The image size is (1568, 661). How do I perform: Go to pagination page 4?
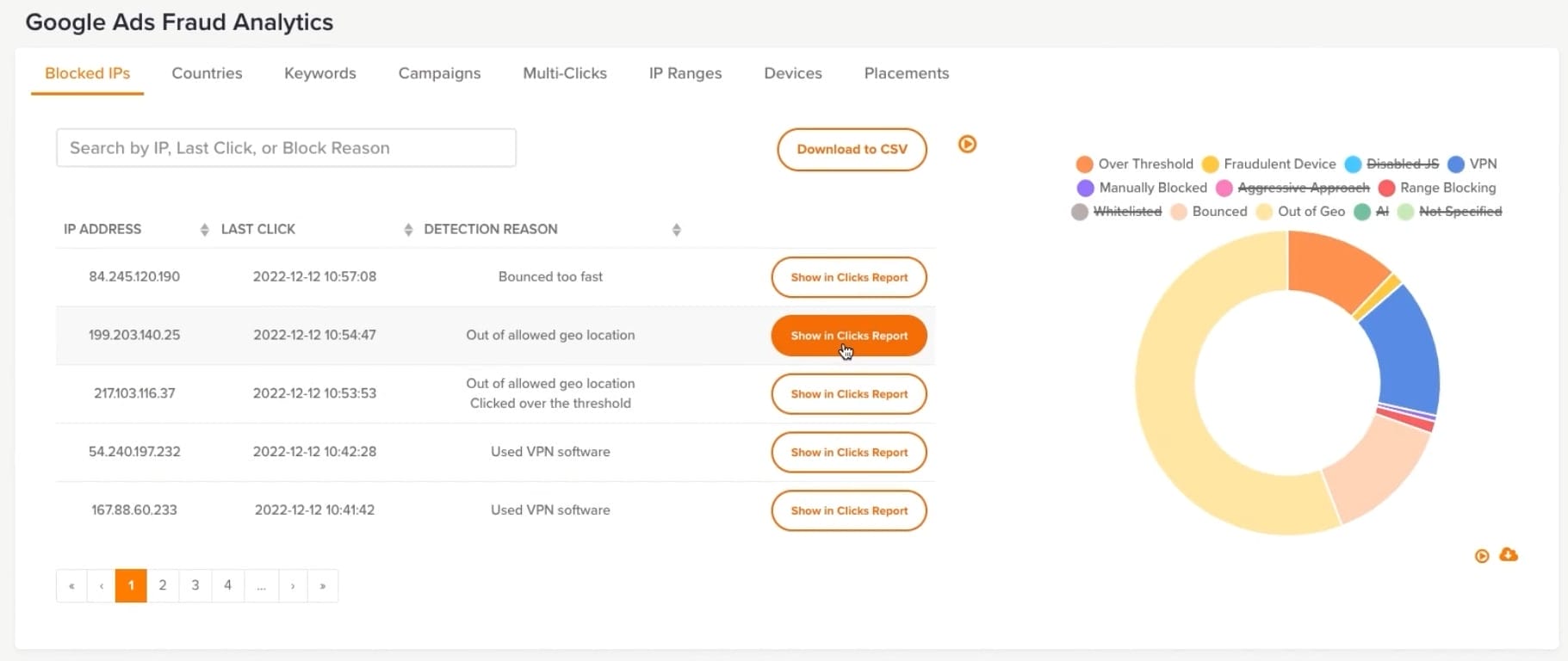[228, 586]
